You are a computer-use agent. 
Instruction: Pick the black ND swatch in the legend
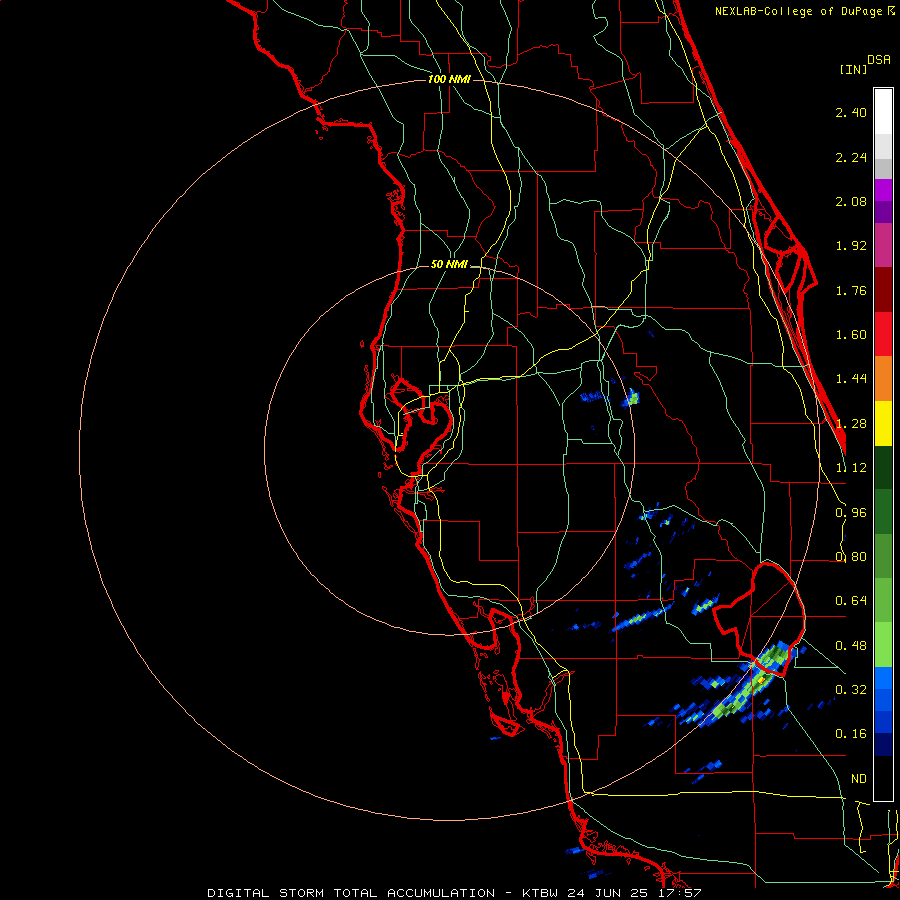pos(883,778)
